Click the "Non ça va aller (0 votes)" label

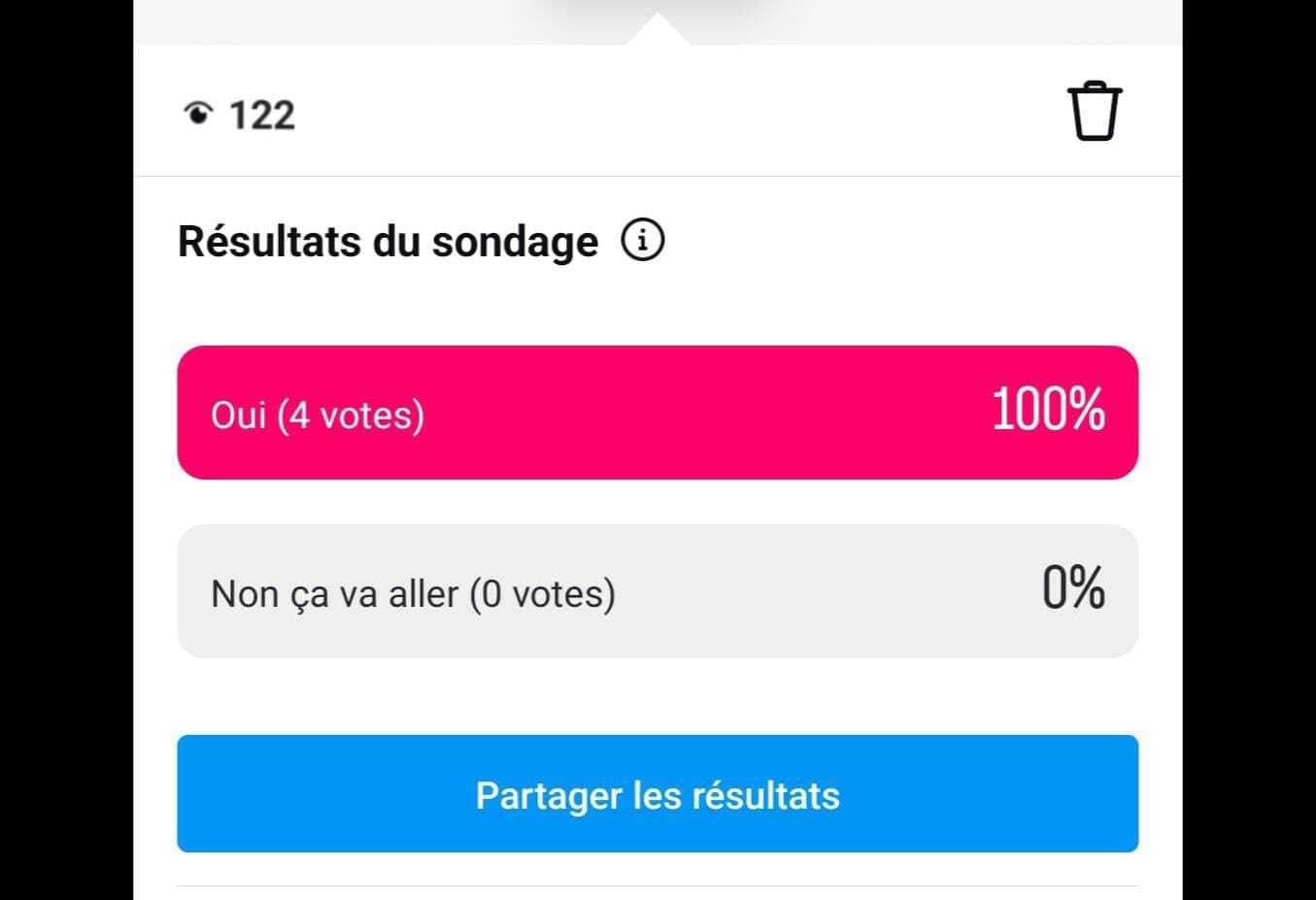[x=413, y=594]
